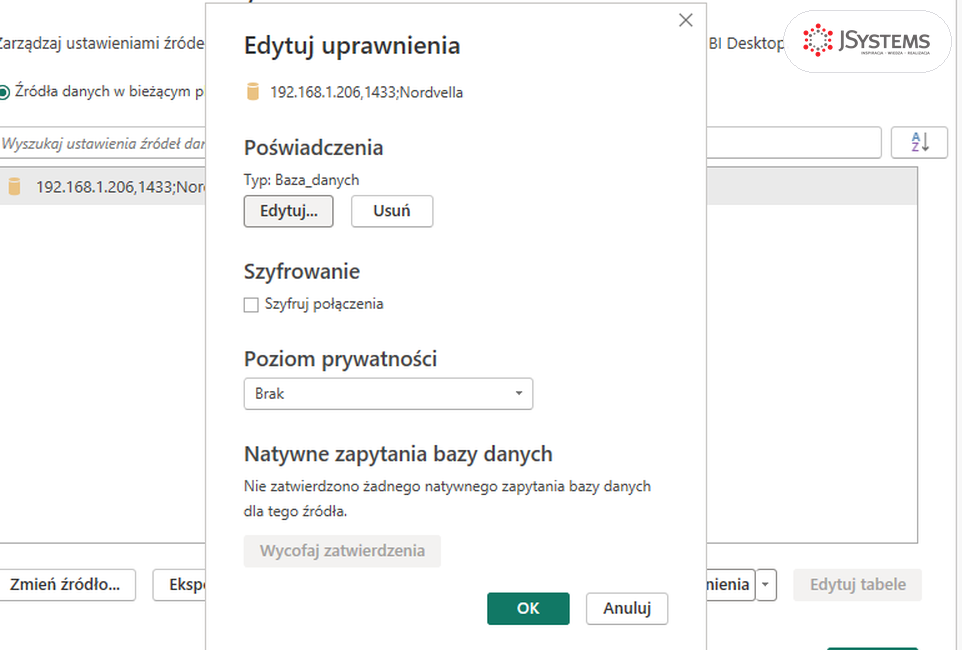Cancel with the Anuluj button
962x650 pixels.
click(x=627, y=608)
